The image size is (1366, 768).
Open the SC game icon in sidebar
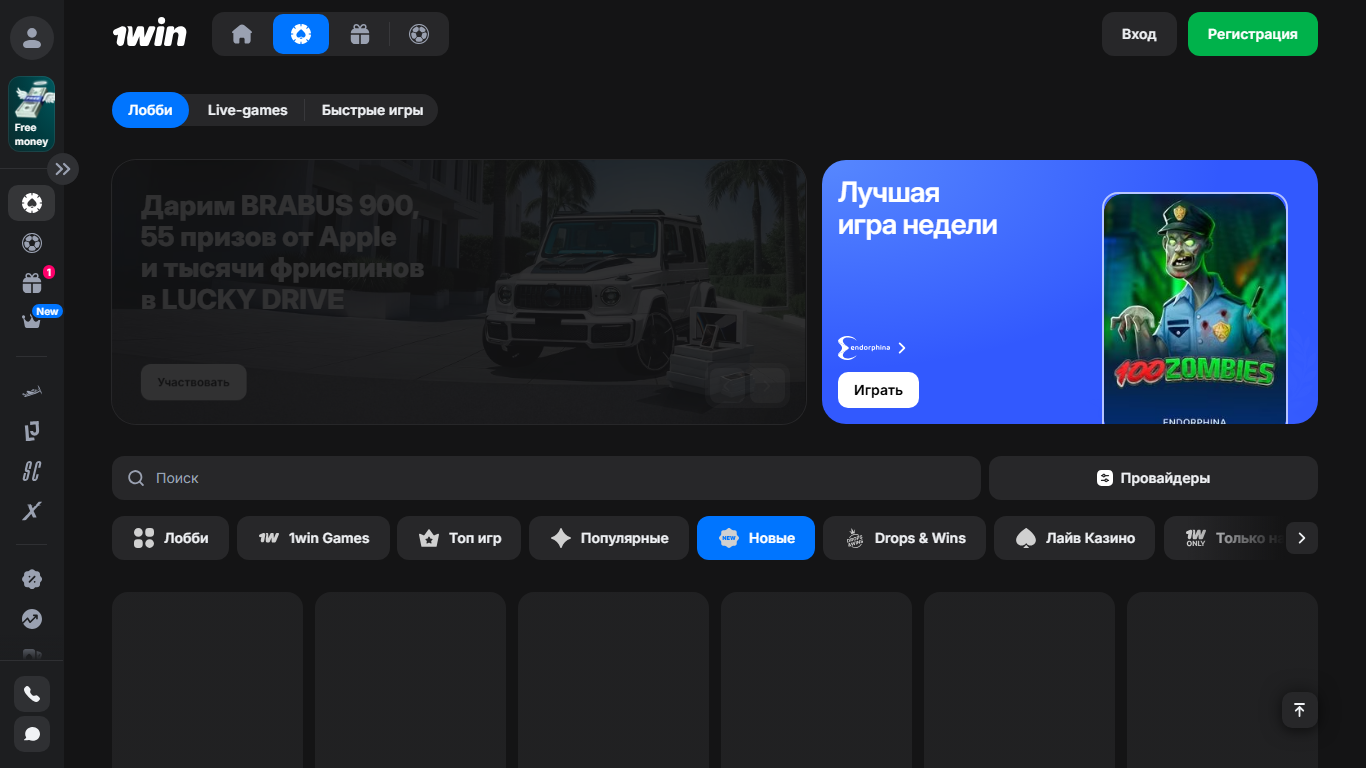[x=32, y=471]
